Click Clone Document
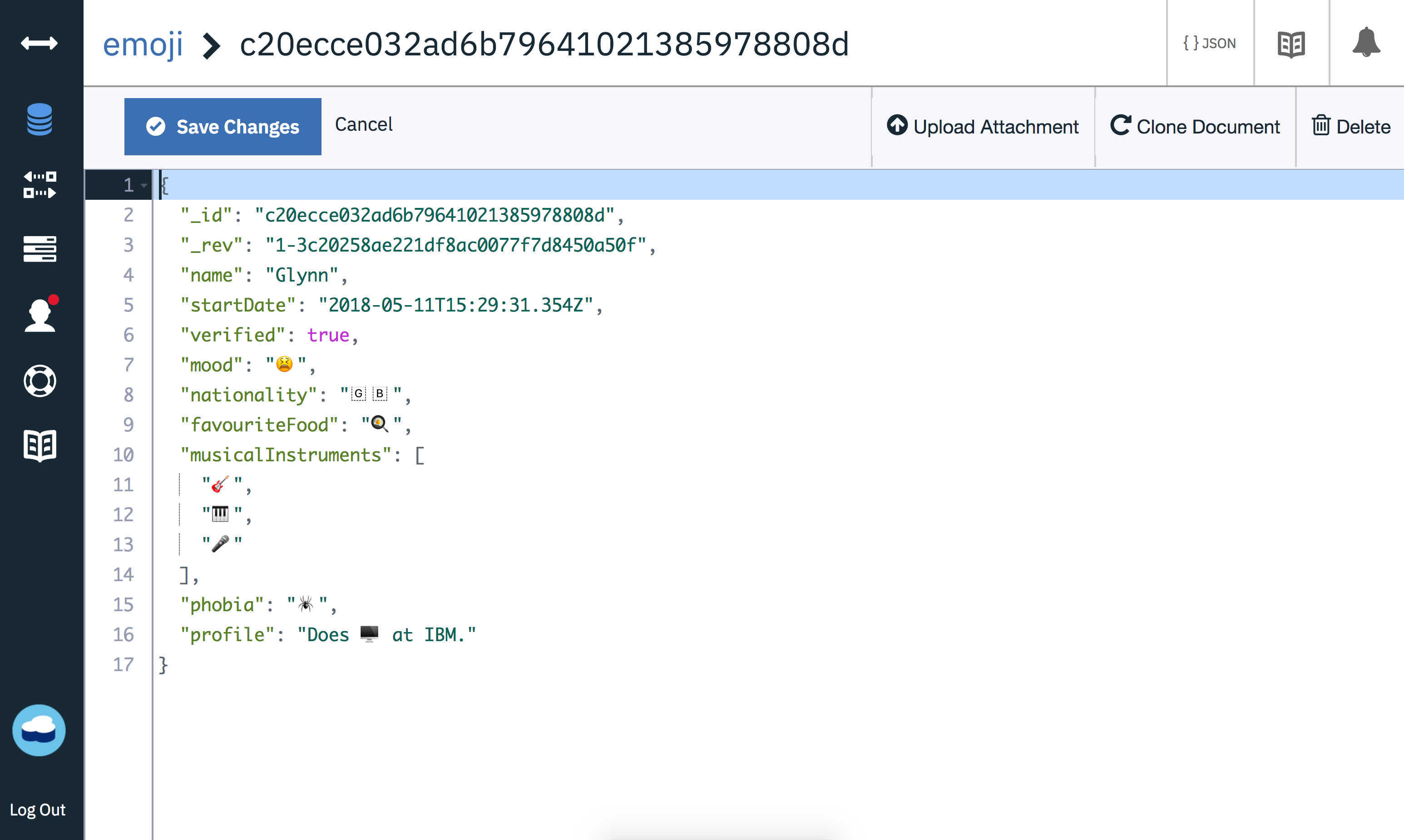The height and width of the screenshot is (840, 1404). click(x=1195, y=126)
